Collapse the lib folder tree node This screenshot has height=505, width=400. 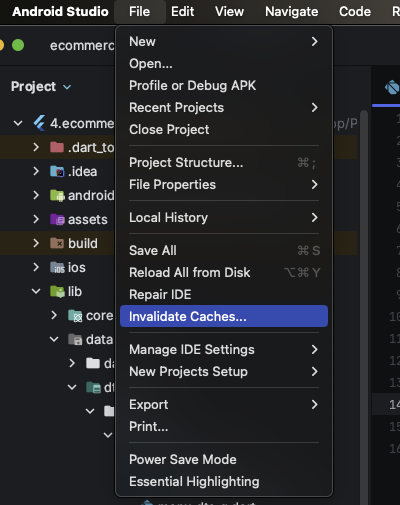pos(36,291)
